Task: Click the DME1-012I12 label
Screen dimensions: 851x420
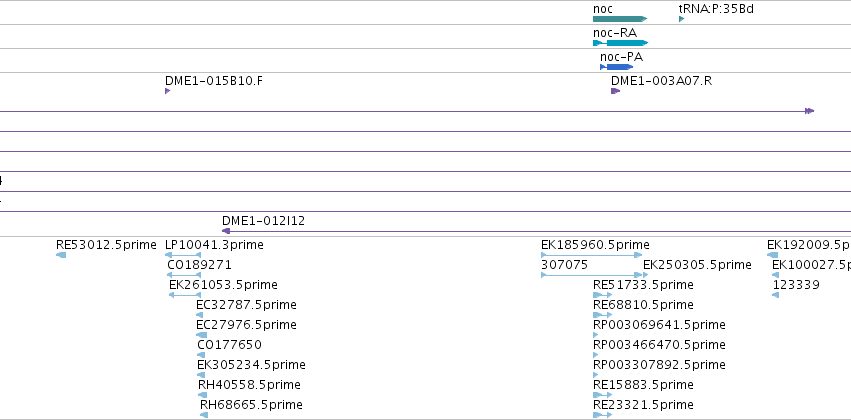Action: 263,221
